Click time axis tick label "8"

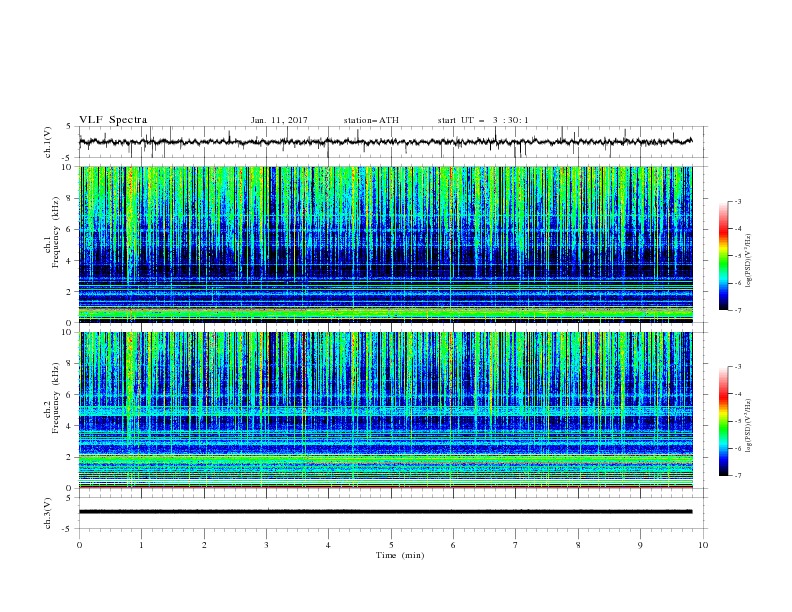click(578, 545)
